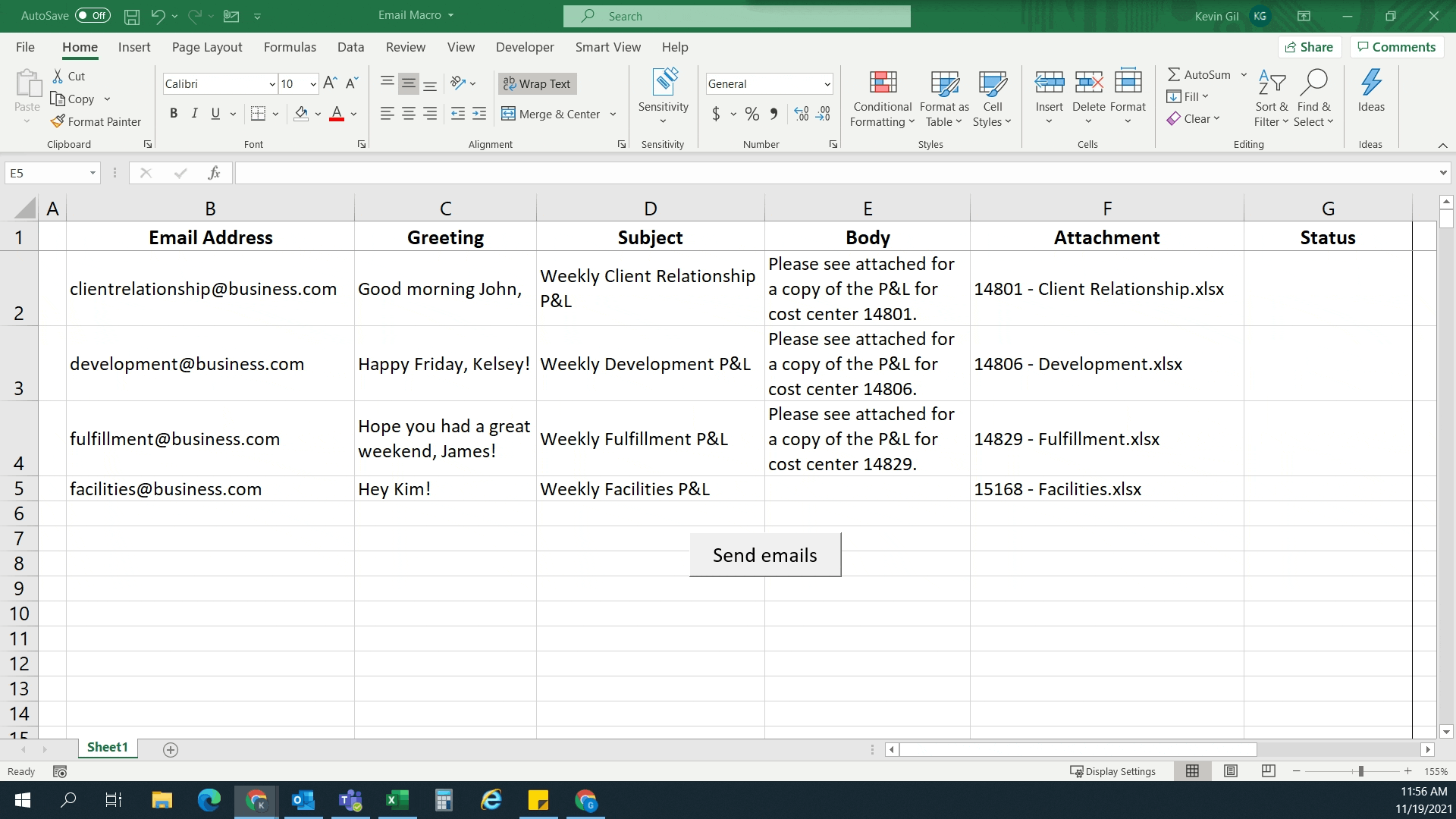Open the font size dropdown
The width and height of the screenshot is (1456, 819).
[313, 84]
